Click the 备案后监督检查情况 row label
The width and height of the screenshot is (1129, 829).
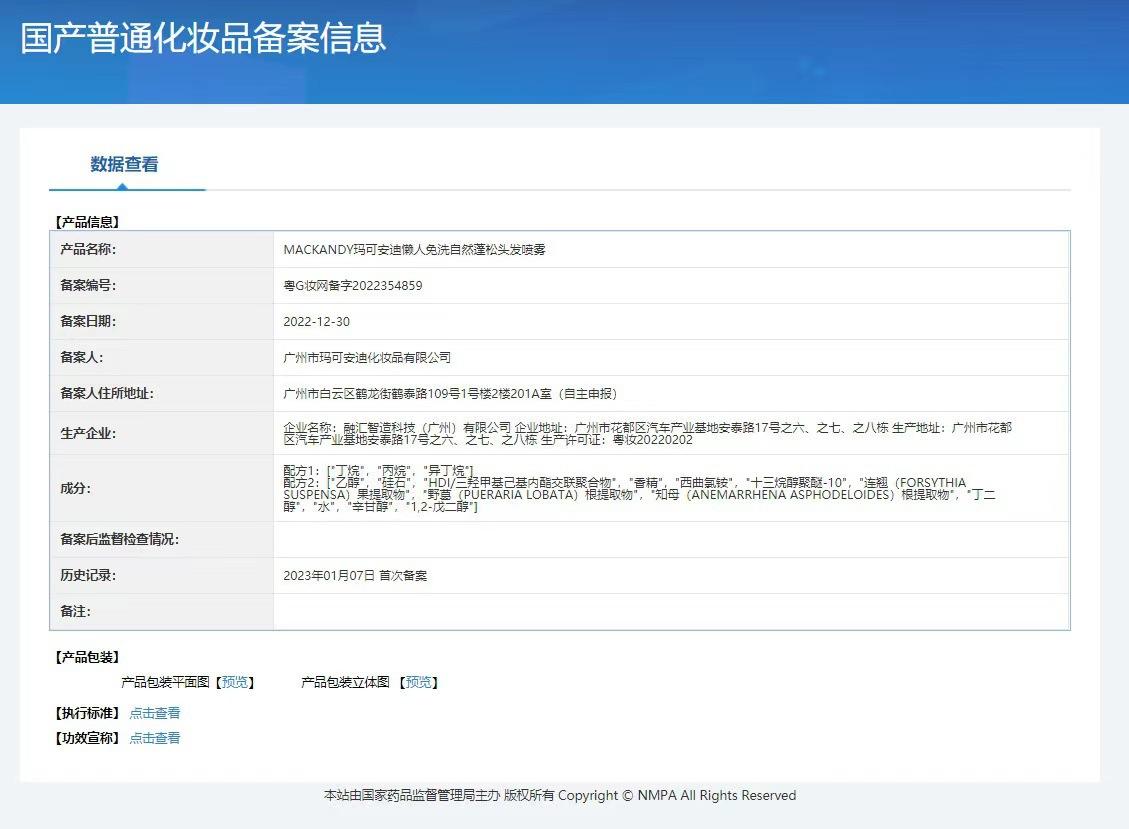point(120,539)
